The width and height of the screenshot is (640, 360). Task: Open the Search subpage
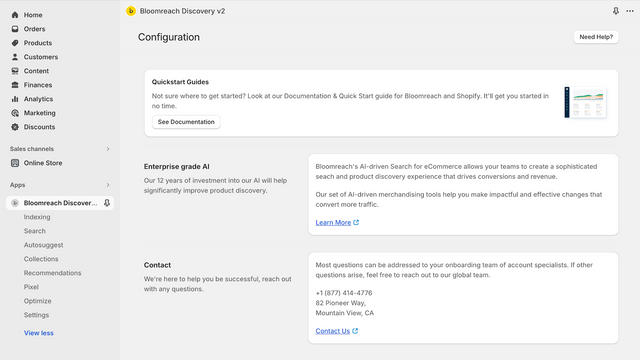[x=35, y=231]
